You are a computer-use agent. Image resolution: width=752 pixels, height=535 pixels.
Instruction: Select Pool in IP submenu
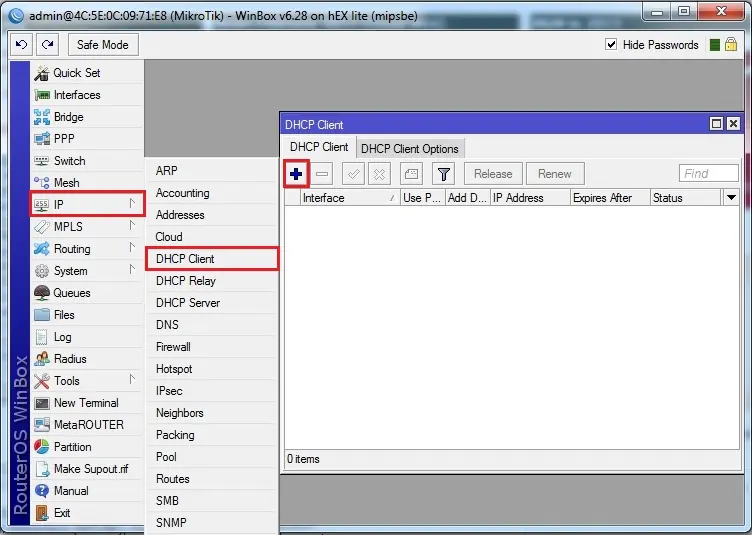click(x=212, y=457)
